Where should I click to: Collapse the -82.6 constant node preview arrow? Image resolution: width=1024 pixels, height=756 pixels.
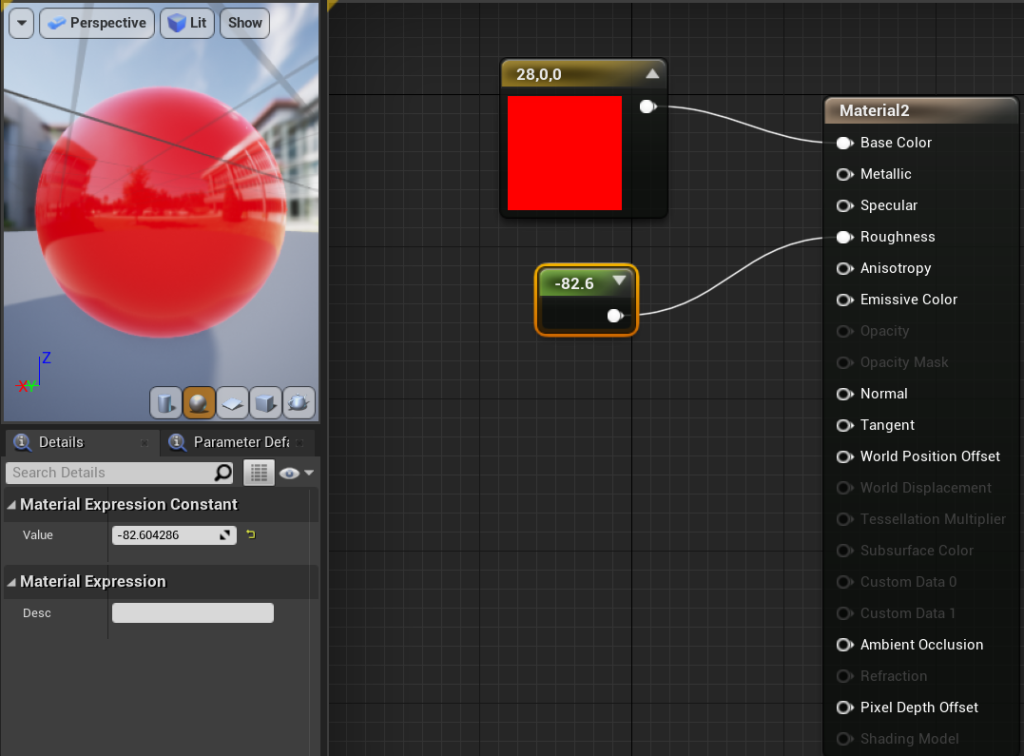(619, 281)
